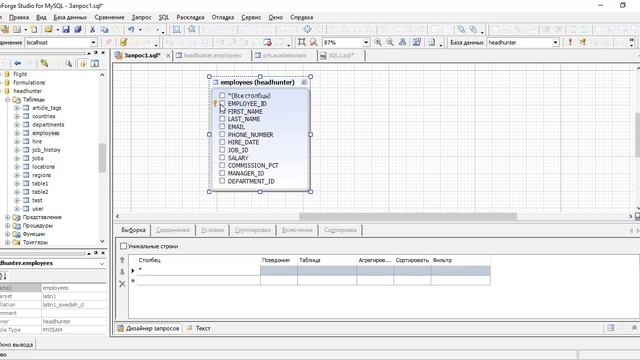This screenshot has height=360, width=640.
Task: Click the select region icon in top toolbar
Action: click(x=176, y=29)
